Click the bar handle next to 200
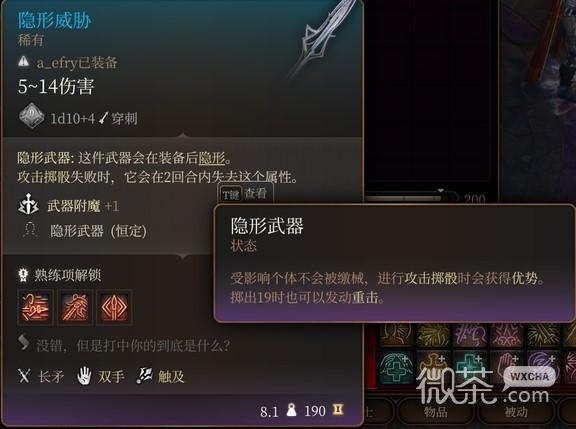This screenshot has width=576, height=429. pyautogui.click(x=441, y=192)
